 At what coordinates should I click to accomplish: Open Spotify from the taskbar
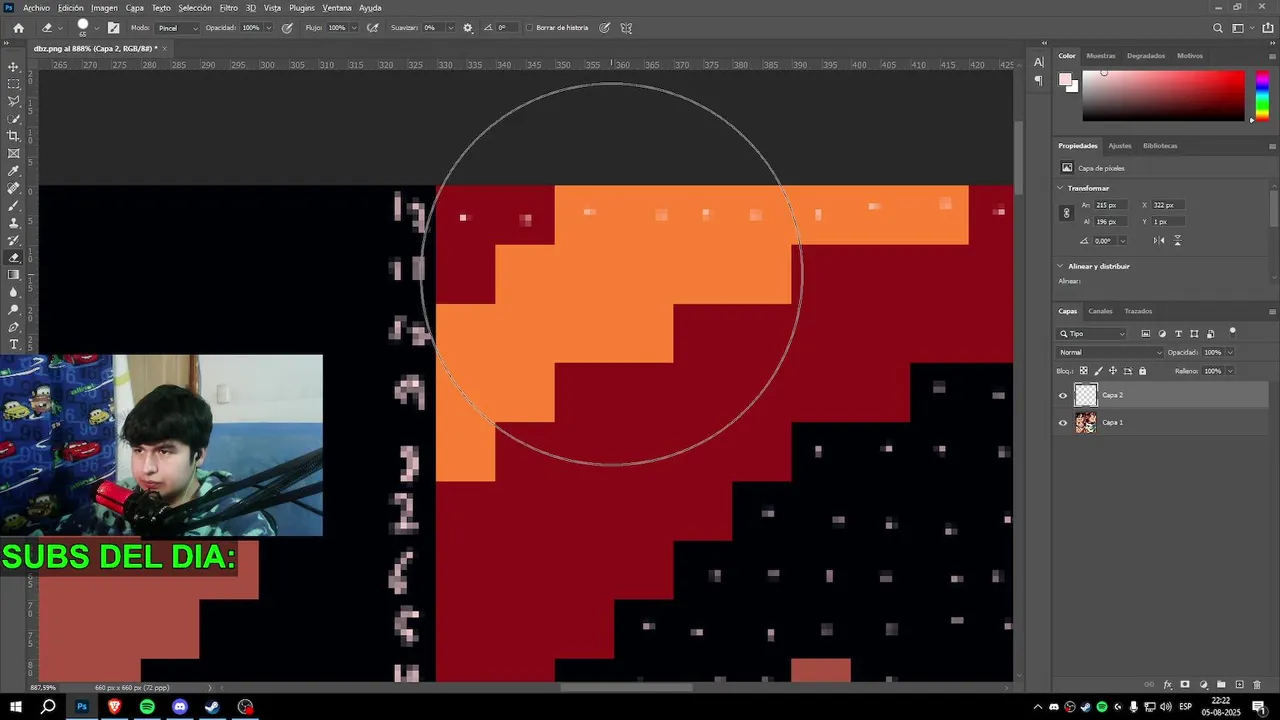147,707
